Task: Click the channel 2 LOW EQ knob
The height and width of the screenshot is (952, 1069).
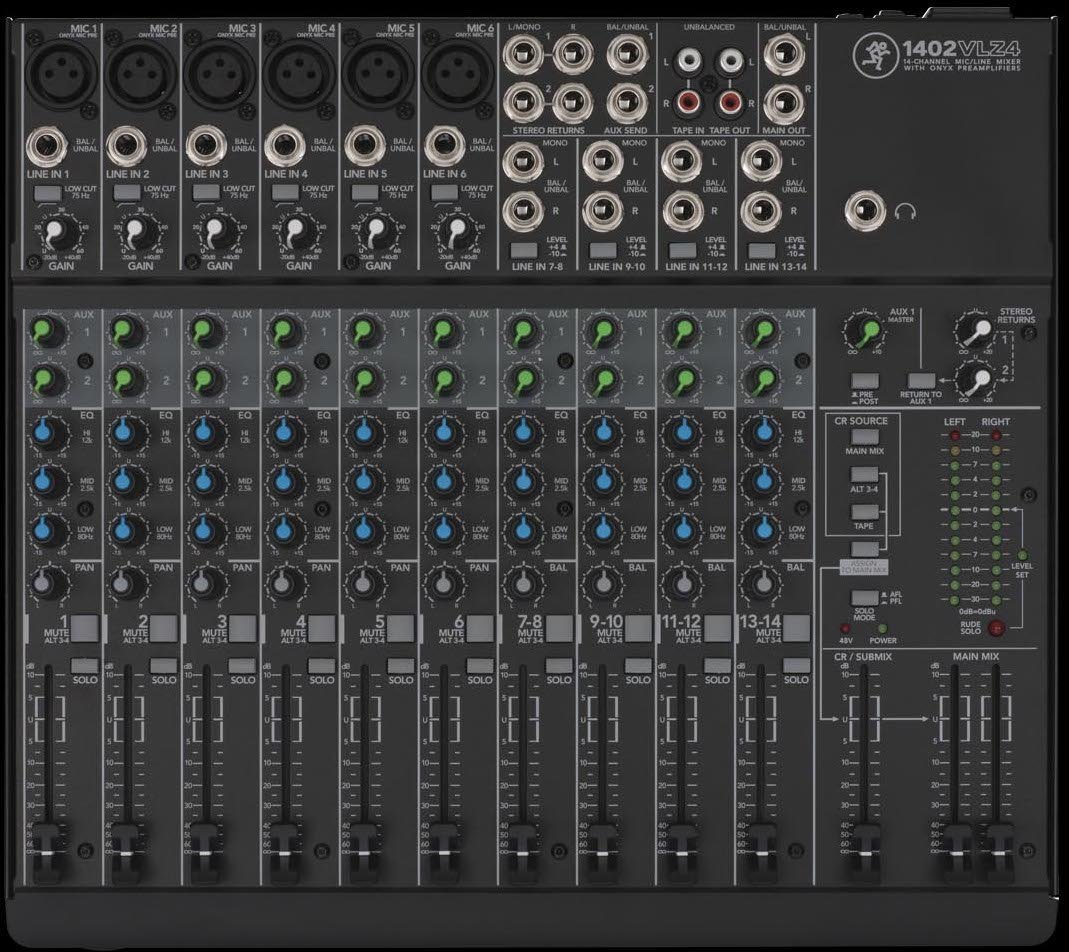Action: pyautogui.click(x=124, y=530)
